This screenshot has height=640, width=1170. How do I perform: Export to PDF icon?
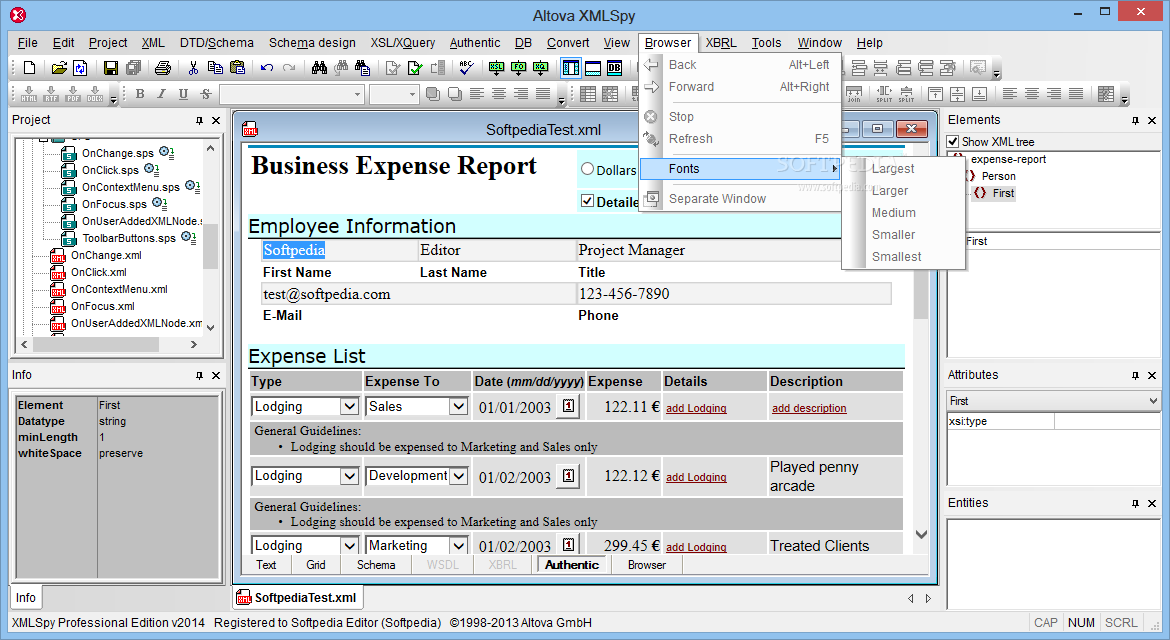pos(73,93)
